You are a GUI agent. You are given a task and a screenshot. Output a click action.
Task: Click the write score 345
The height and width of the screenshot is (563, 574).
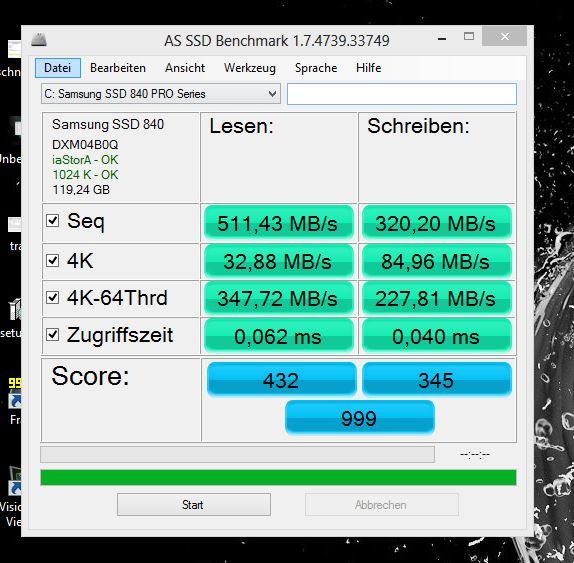[436, 379]
